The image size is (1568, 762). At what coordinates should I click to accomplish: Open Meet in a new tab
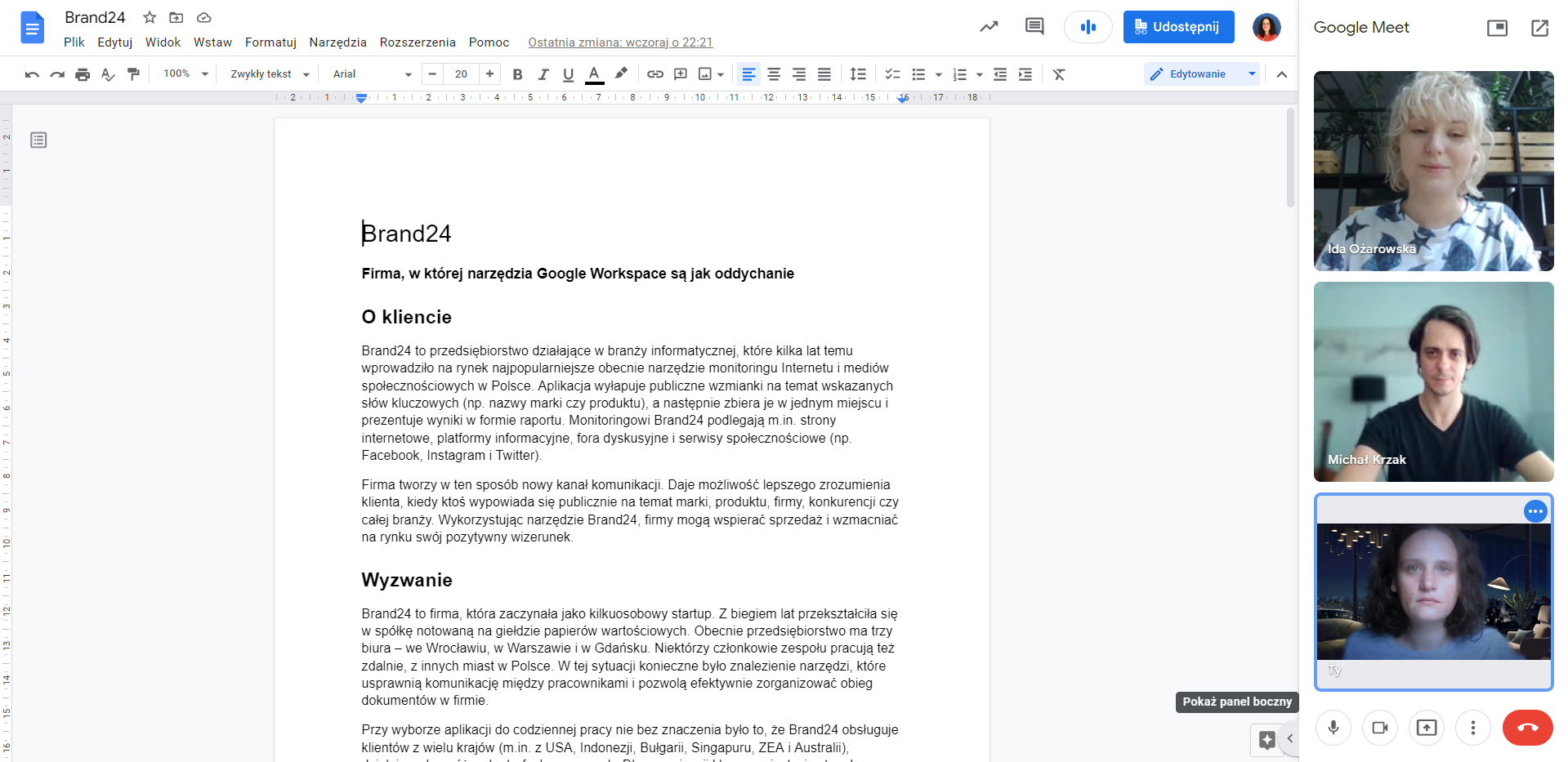1539,28
